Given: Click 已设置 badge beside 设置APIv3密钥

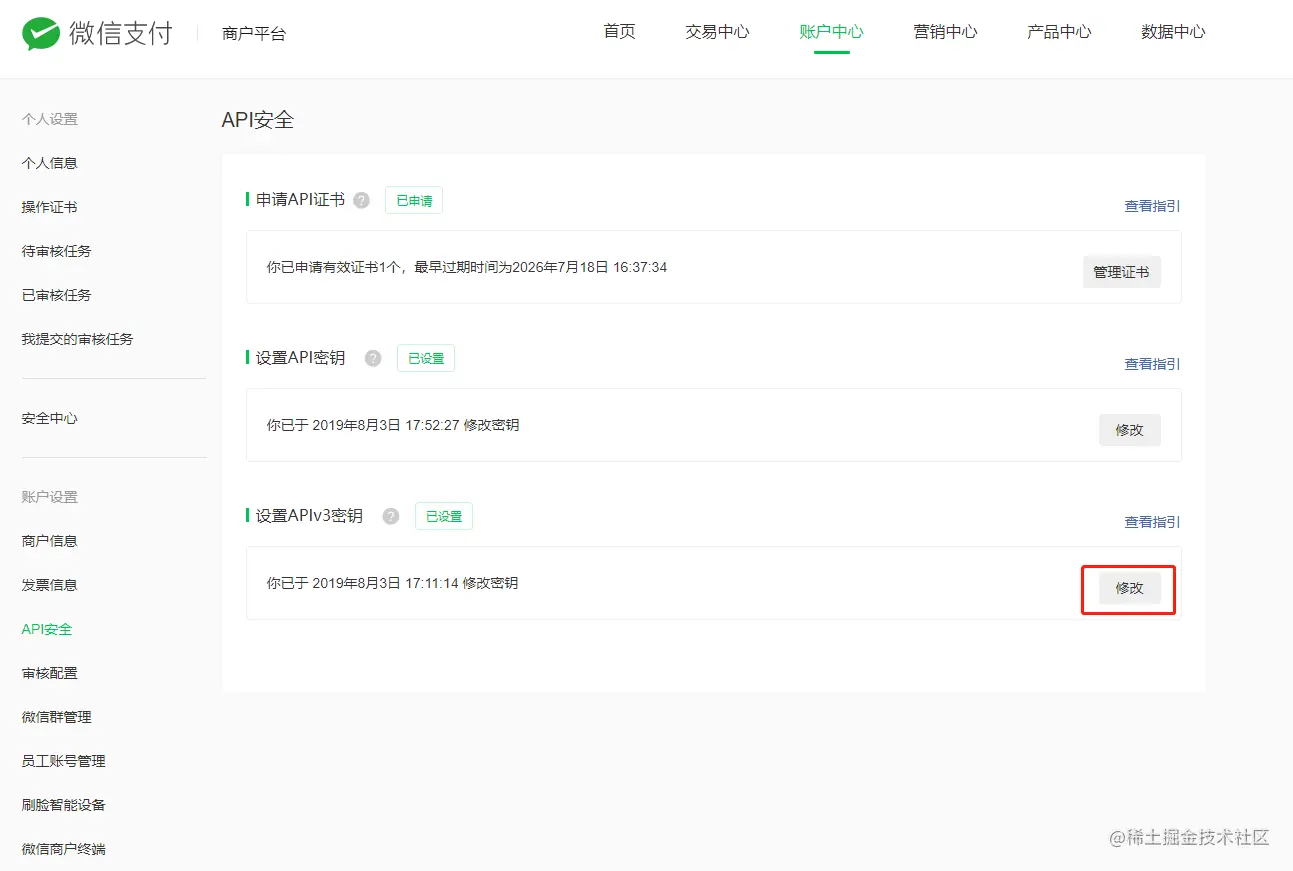Looking at the screenshot, I should [444, 516].
